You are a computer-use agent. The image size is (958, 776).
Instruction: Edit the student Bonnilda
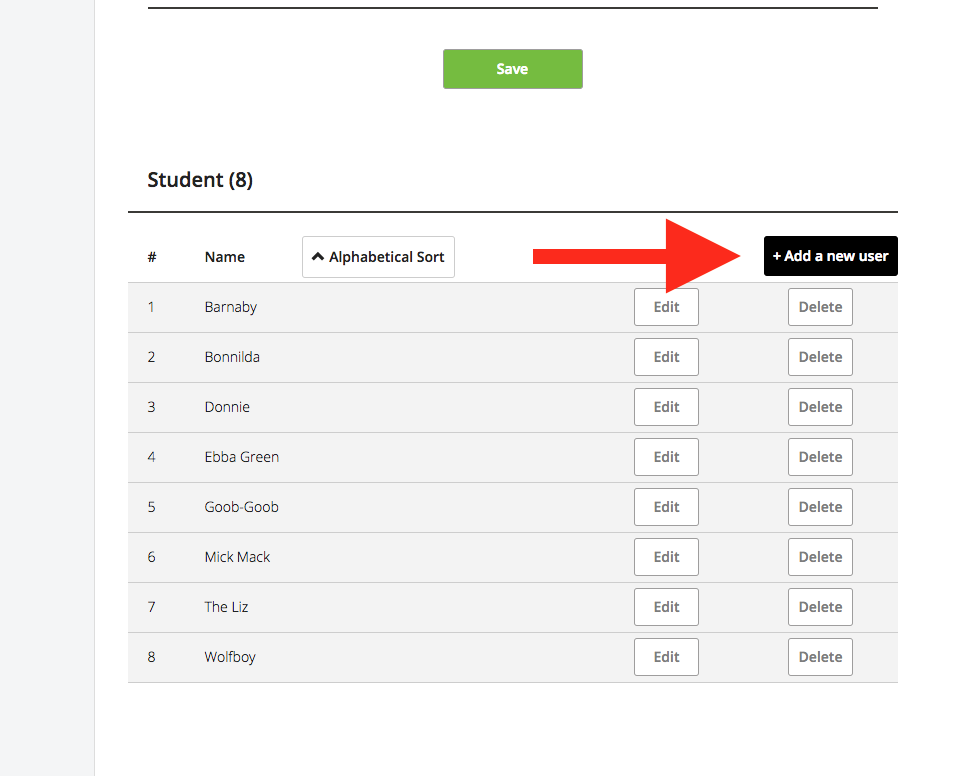666,357
